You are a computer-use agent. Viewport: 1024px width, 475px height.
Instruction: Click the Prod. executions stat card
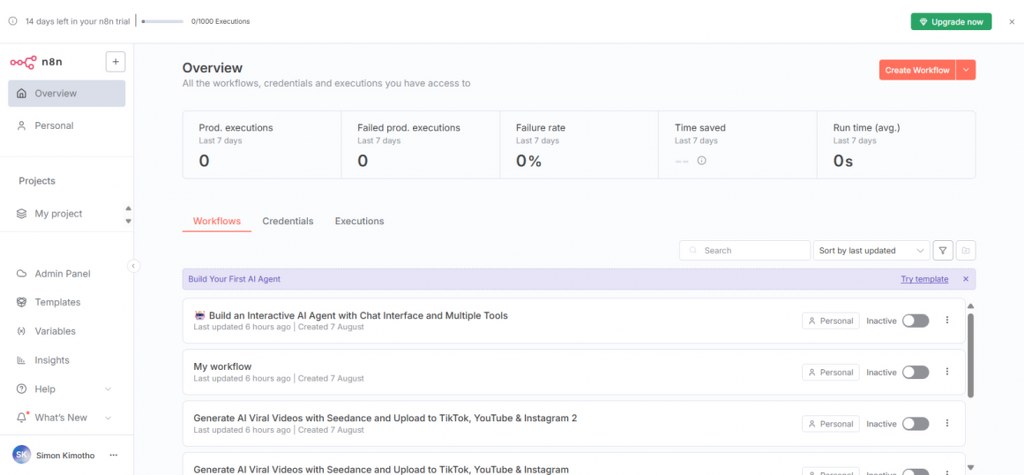point(262,144)
